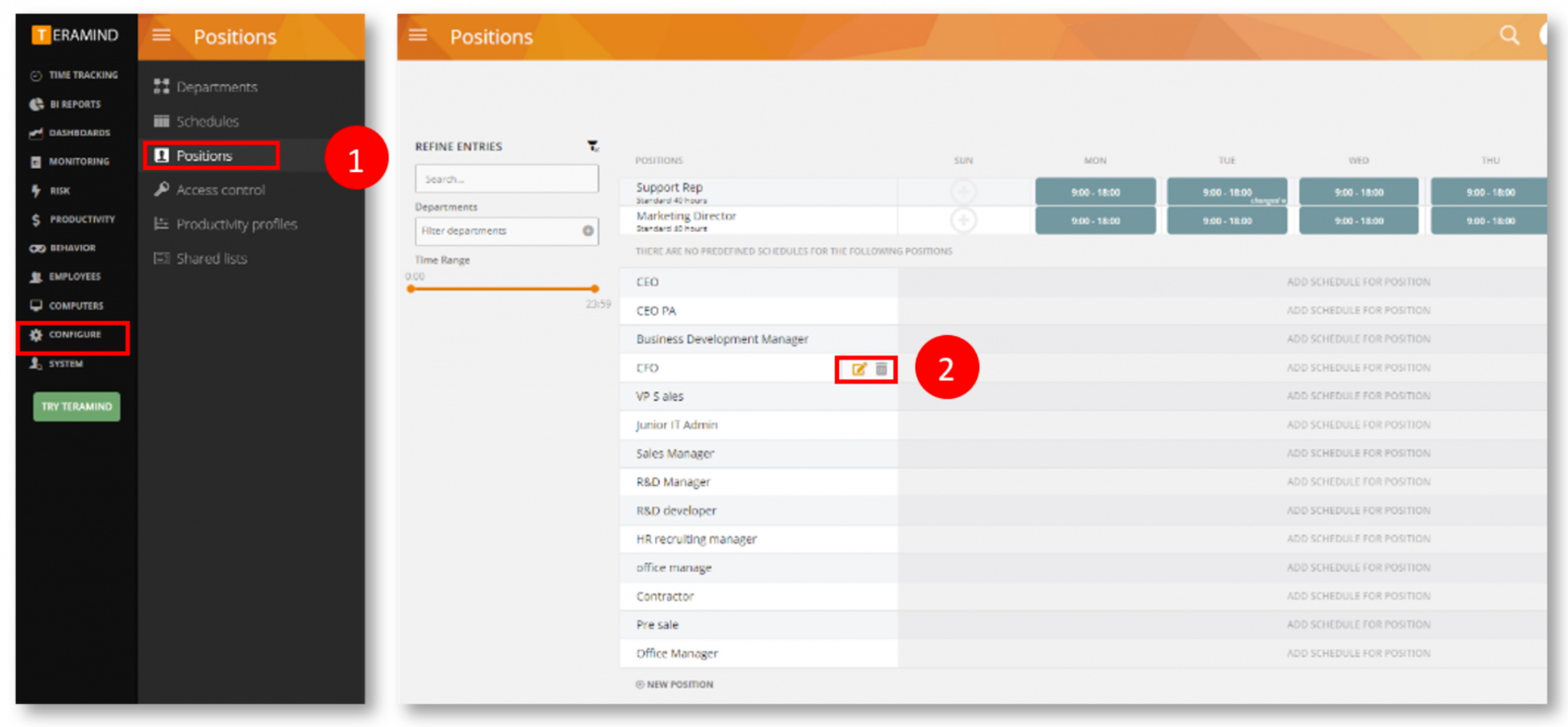Image resolution: width=1568 pixels, height=727 pixels.
Task: Open the search magnifier in the top bar
Action: pos(1508,34)
